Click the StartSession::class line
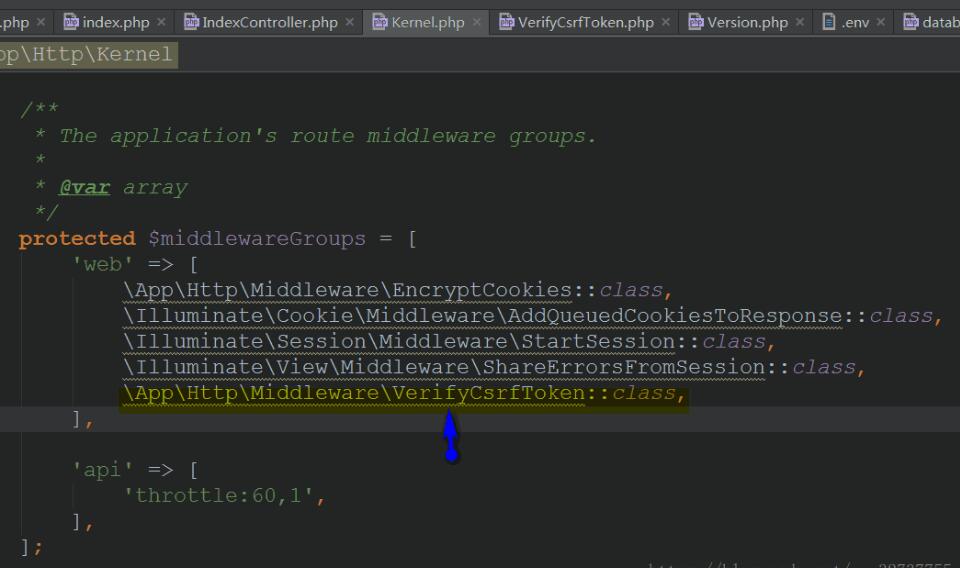The width and height of the screenshot is (960, 568). tap(449, 342)
